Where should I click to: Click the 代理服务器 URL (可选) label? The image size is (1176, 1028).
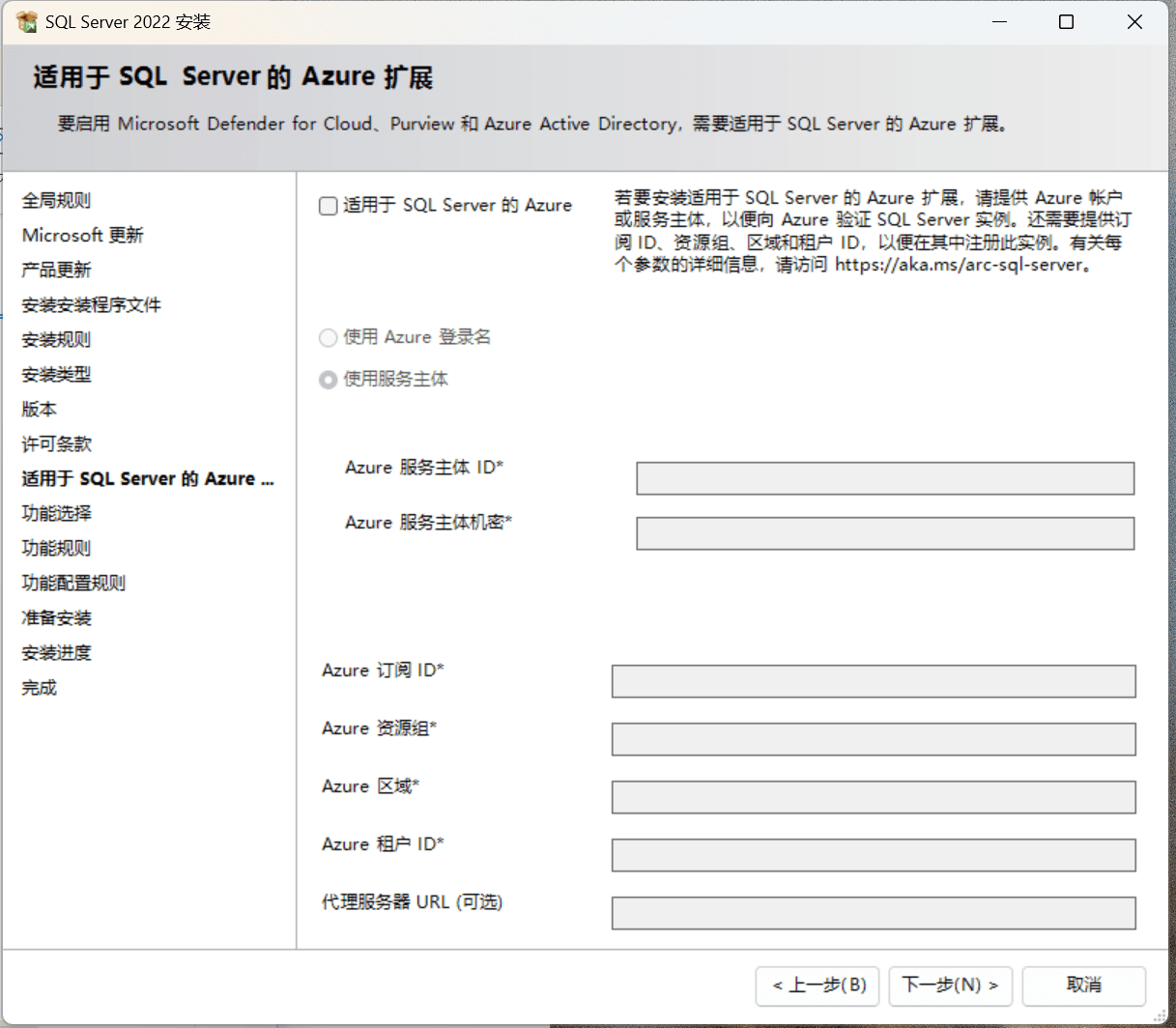pyautogui.click(x=412, y=902)
